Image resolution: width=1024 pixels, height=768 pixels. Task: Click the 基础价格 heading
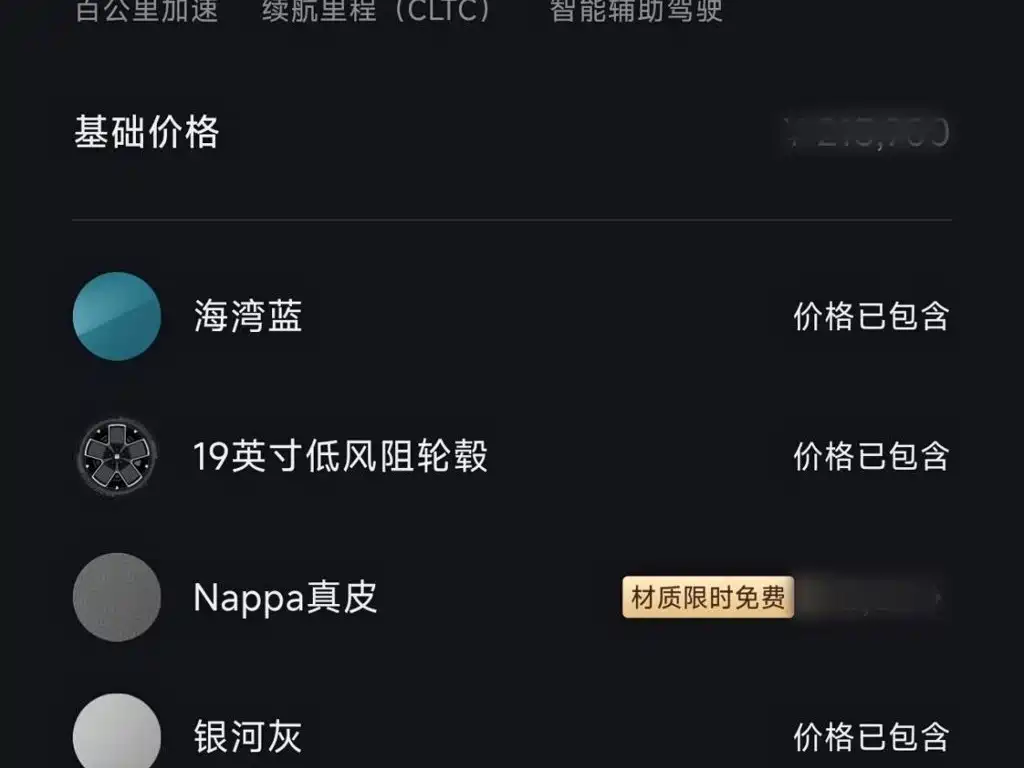146,132
